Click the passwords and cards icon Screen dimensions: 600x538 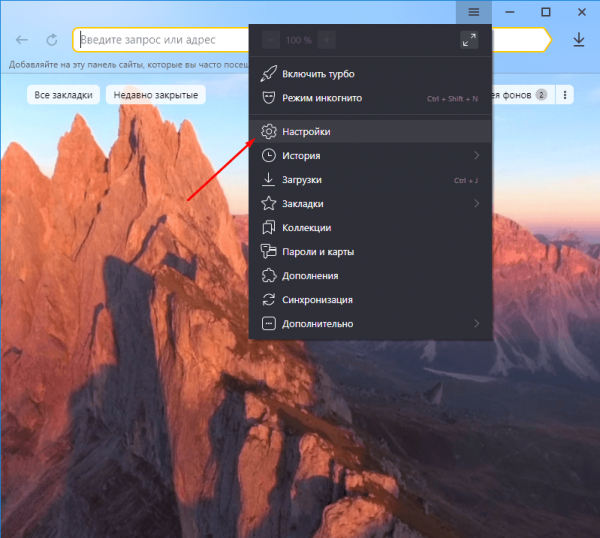[269, 251]
